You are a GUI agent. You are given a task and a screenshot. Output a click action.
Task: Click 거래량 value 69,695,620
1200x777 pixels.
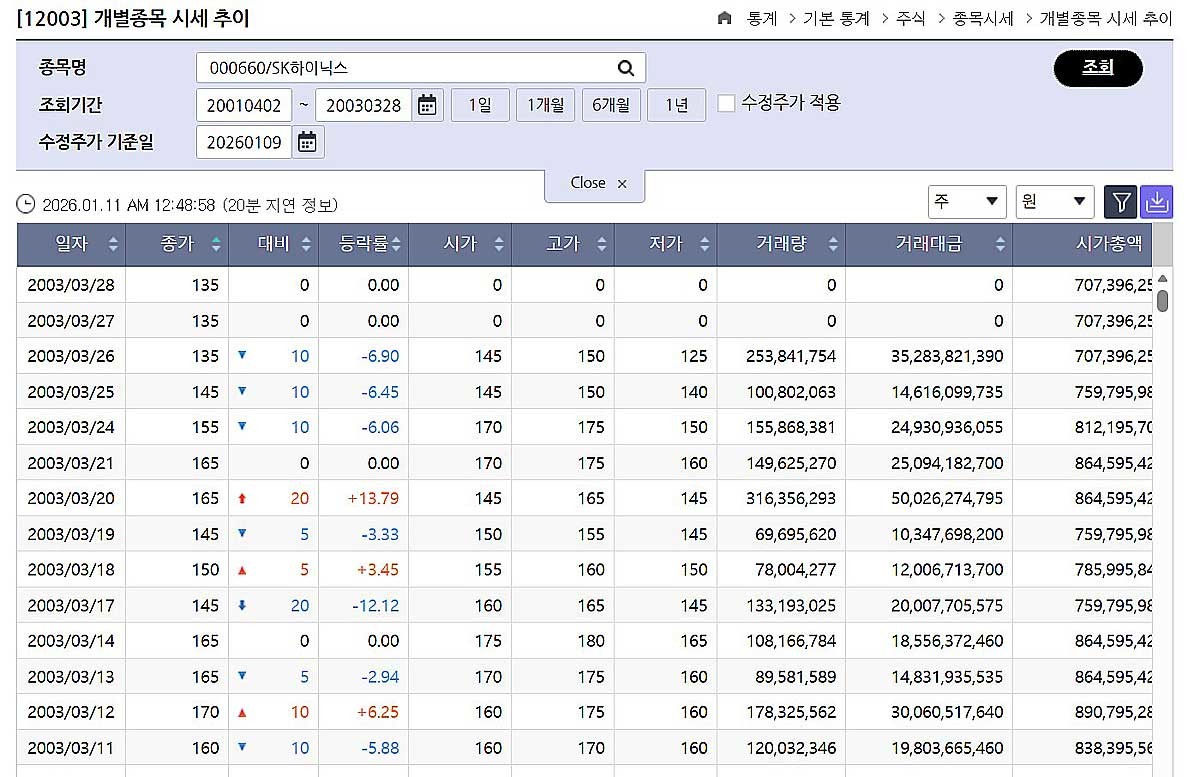pyautogui.click(x=796, y=534)
